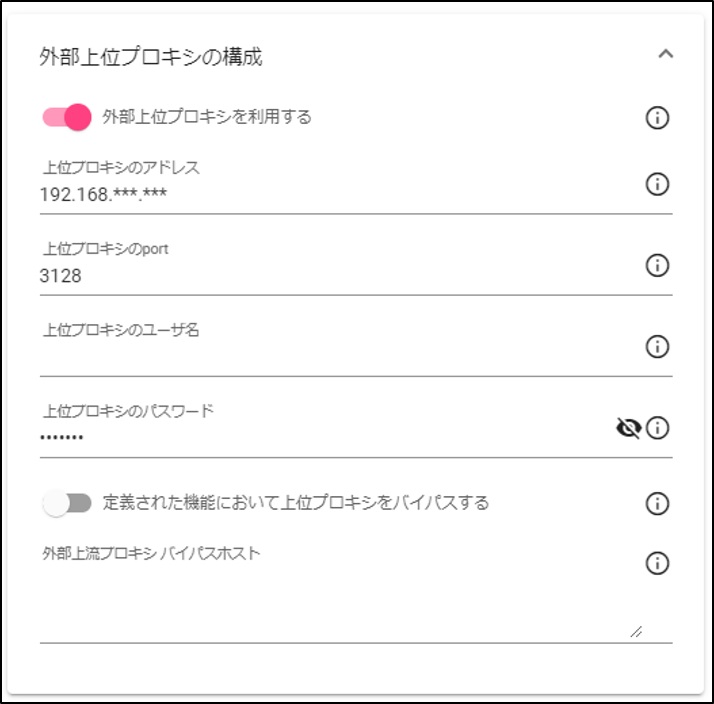
Task: Open info icon for 外部上位プロキシを利用する
Action: (657, 118)
